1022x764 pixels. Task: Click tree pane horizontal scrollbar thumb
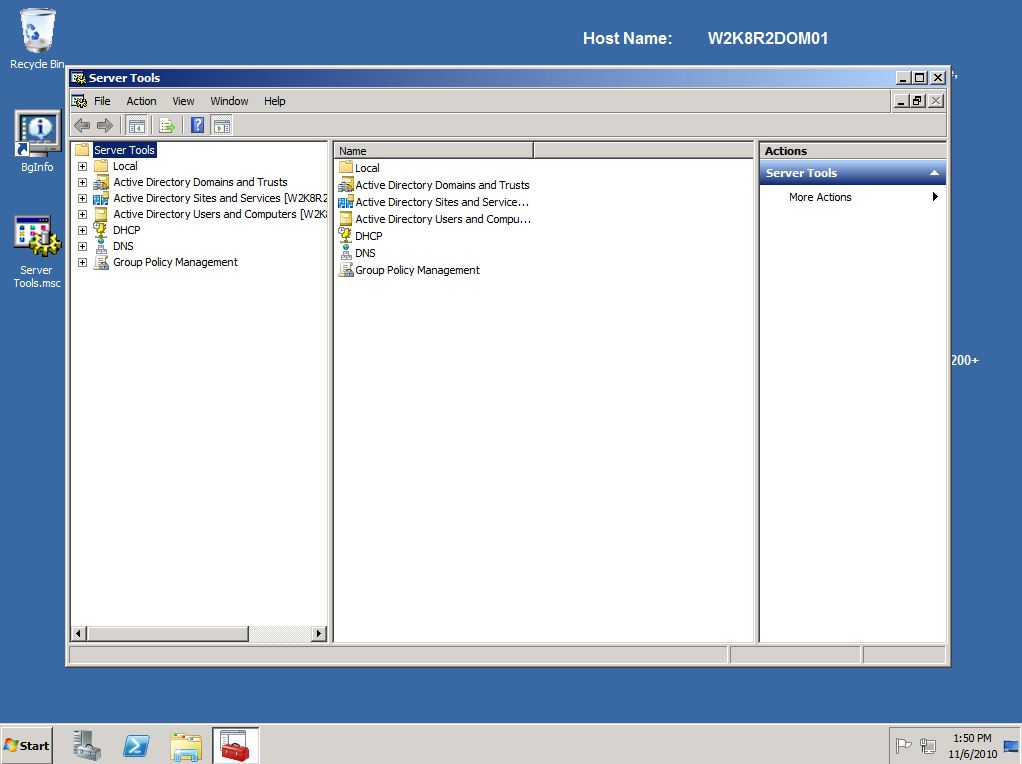(x=168, y=633)
